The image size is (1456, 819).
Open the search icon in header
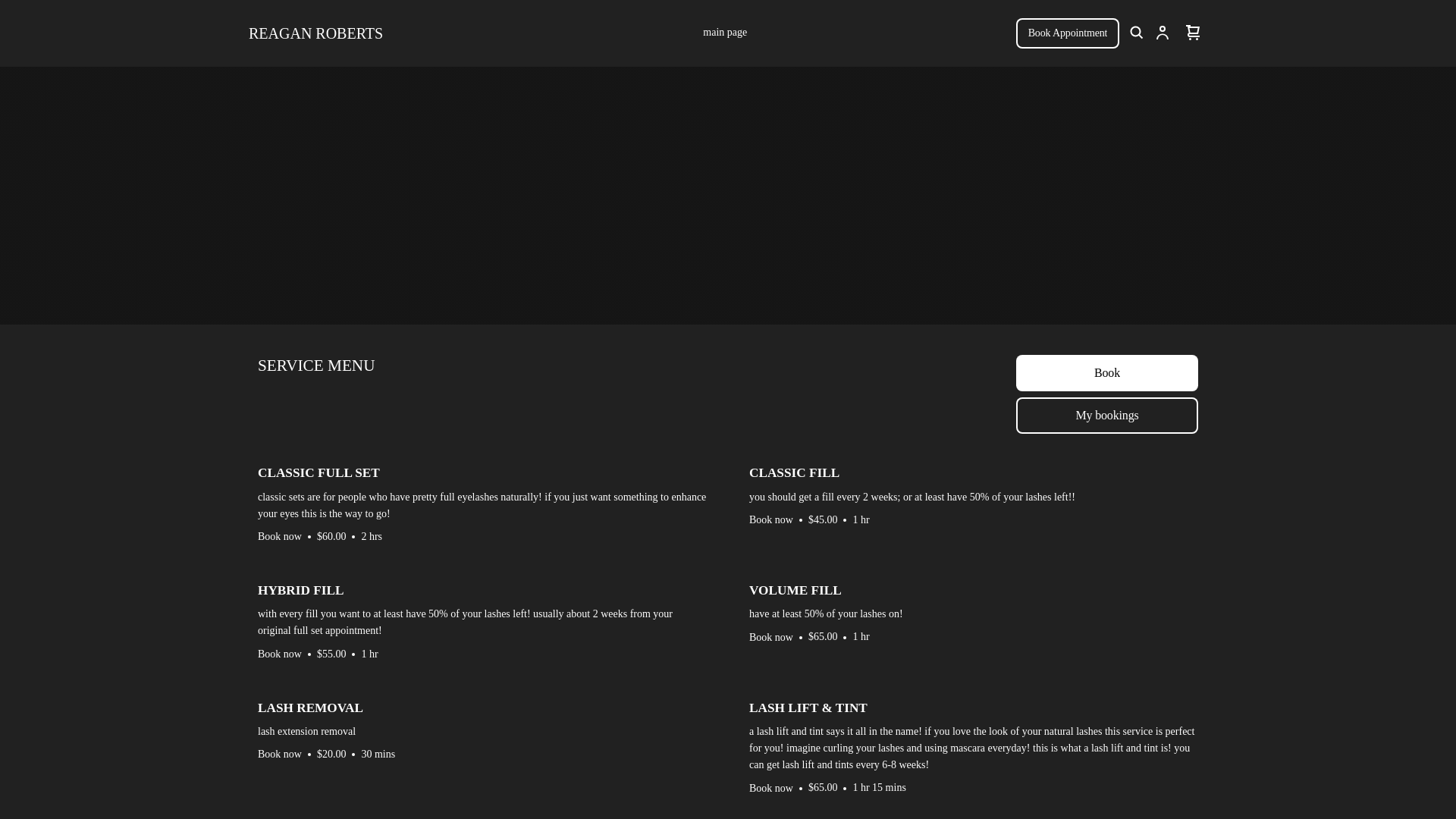[1136, 33]
